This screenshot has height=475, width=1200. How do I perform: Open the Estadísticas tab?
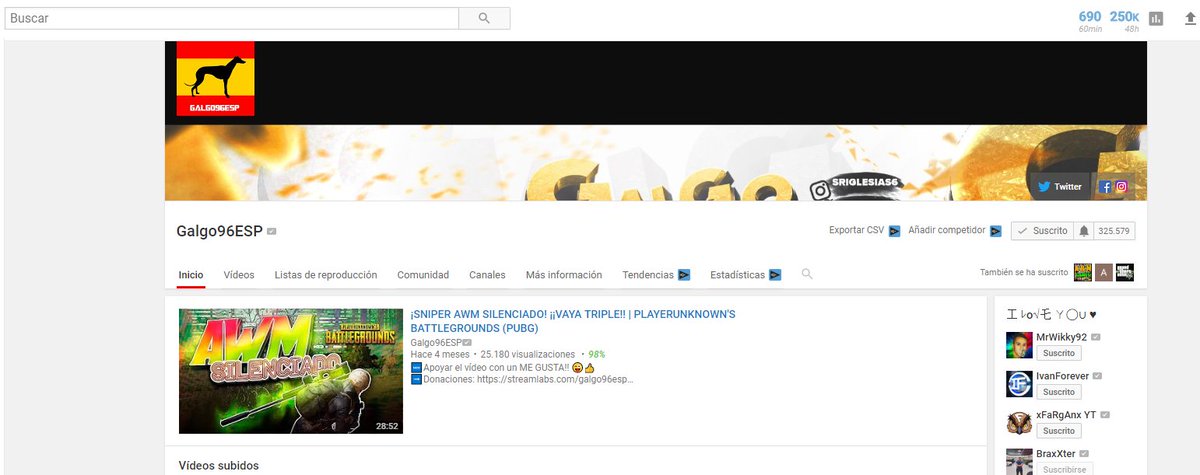tap(737, 275)
